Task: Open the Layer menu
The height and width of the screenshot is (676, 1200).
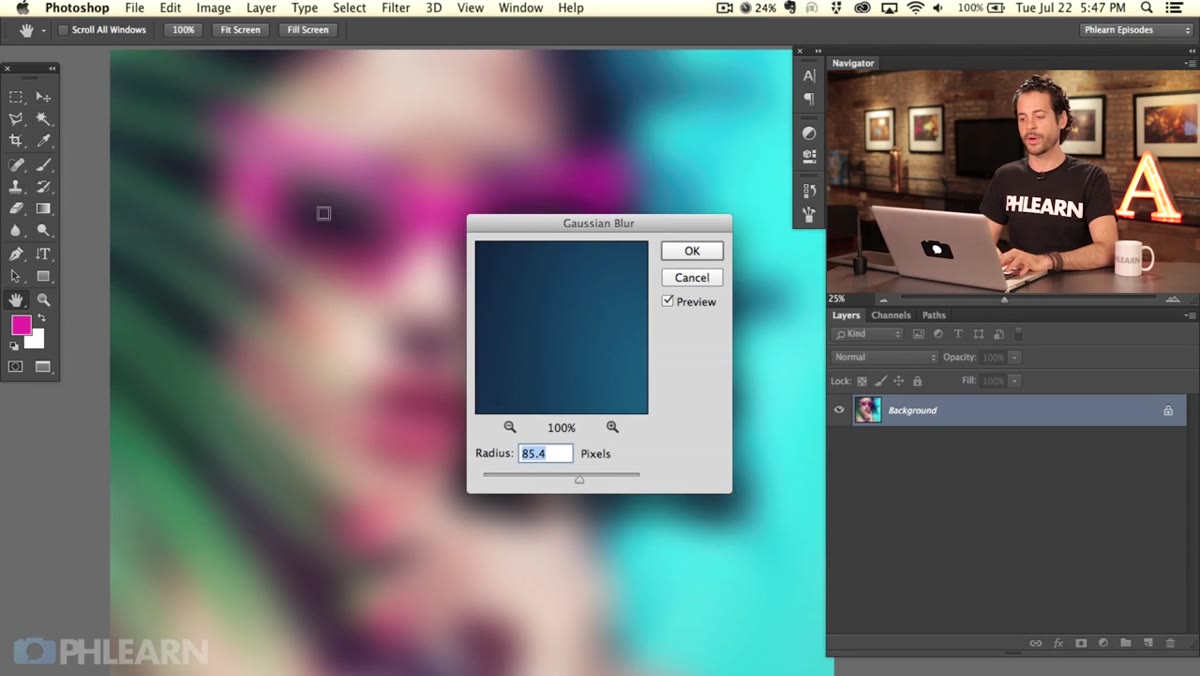Action: click(261, 8)
